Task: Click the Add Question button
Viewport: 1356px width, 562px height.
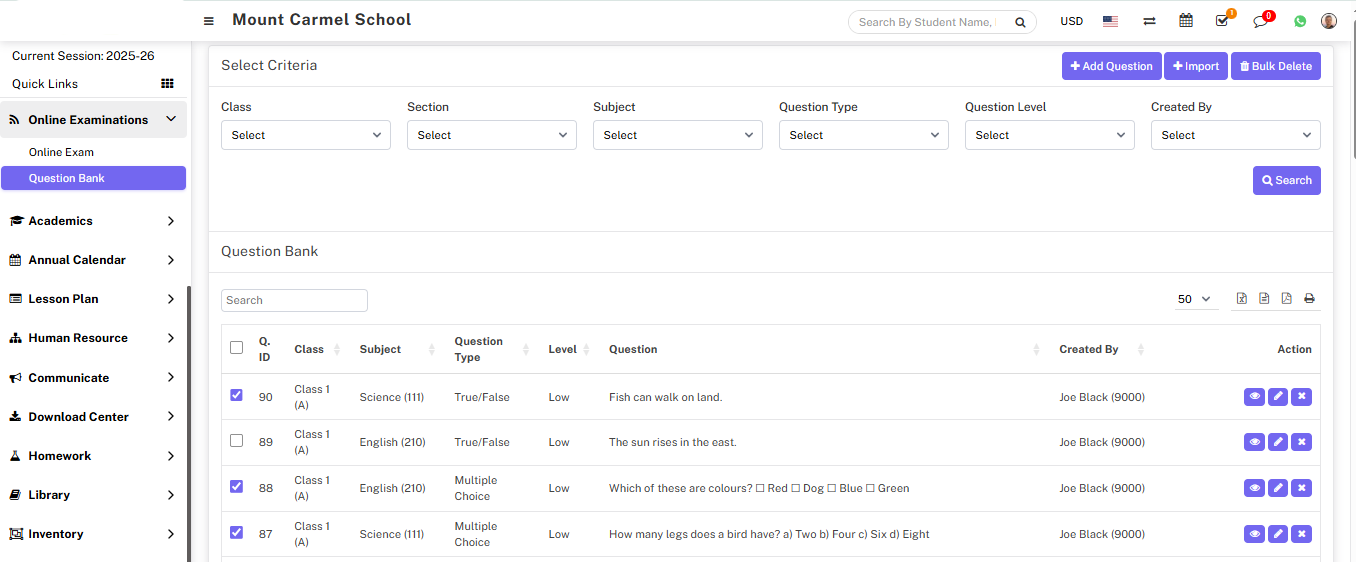Action: [x=1111, y=66]
